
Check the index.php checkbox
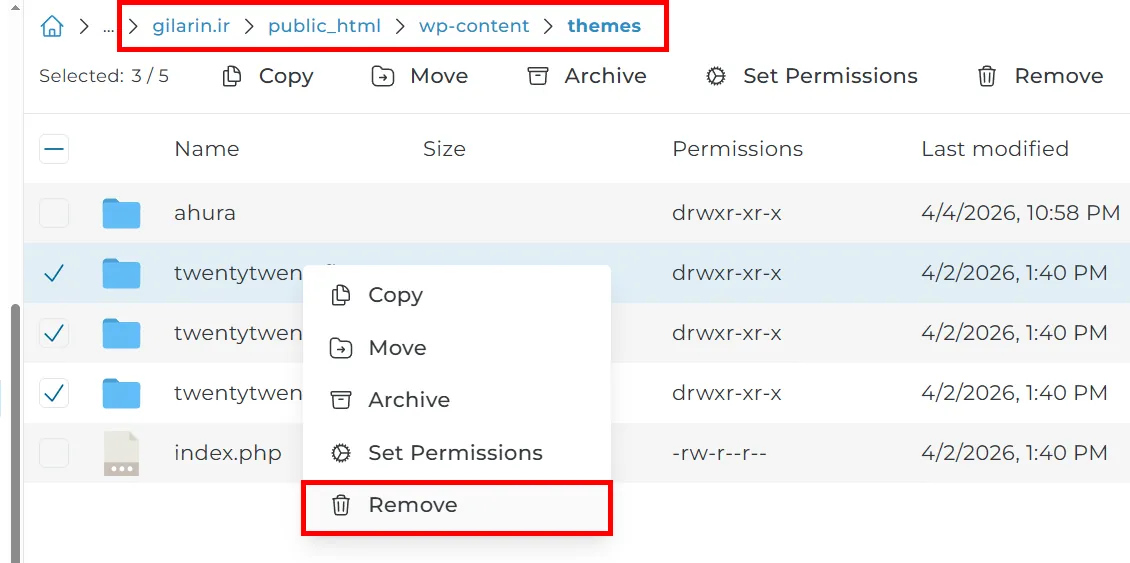pyautogui.click(x=54, y=453)
